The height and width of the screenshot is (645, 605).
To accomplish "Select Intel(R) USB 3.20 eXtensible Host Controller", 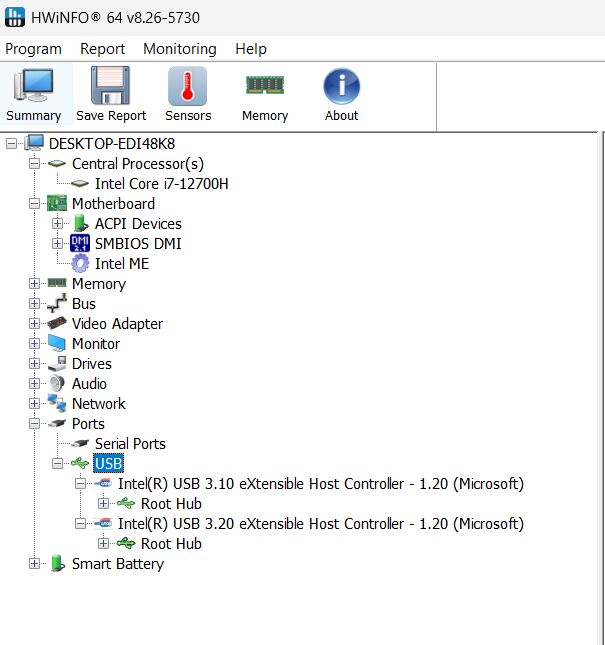I will click(321, 524).
